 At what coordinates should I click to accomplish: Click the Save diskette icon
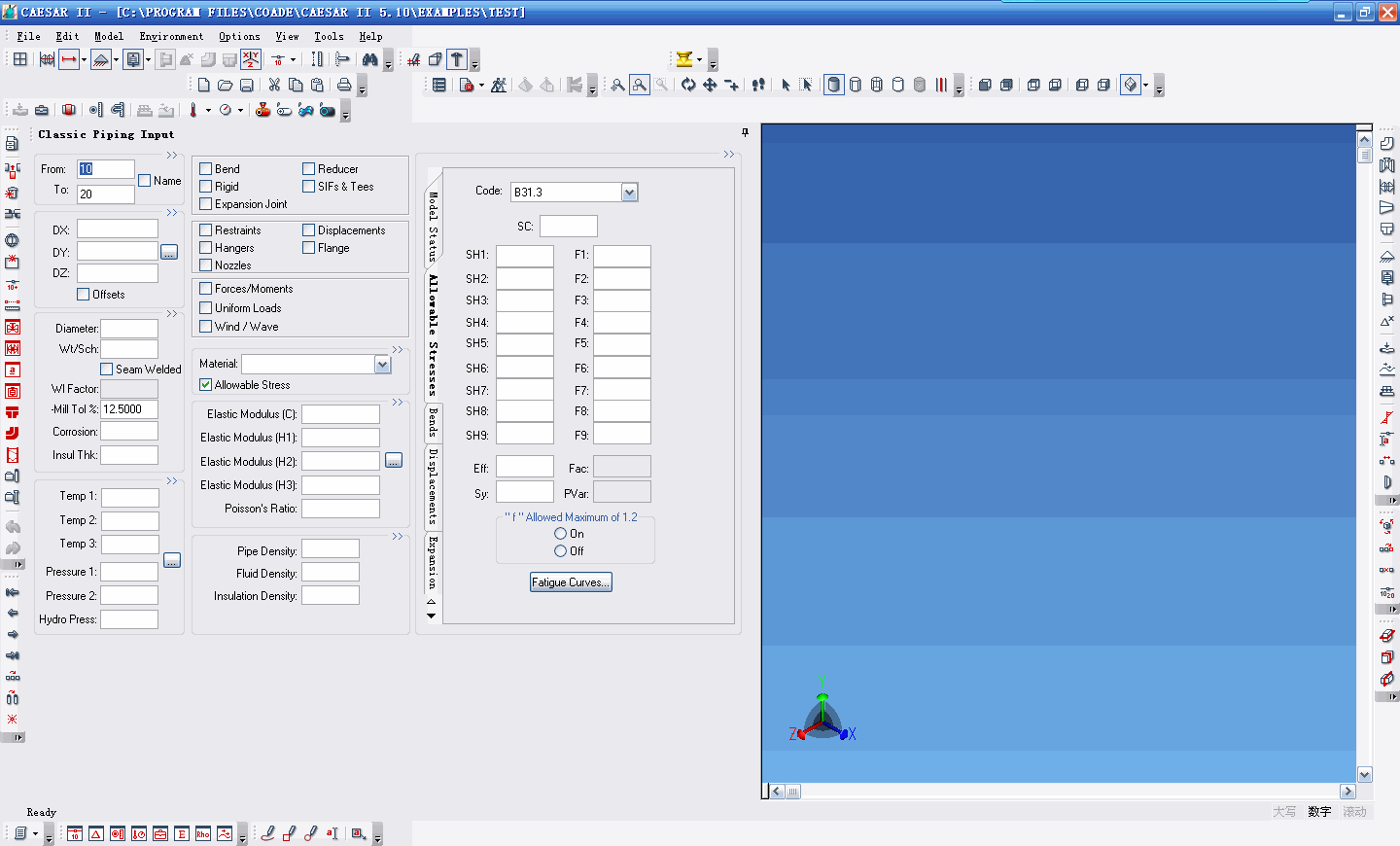click(247, 86)
